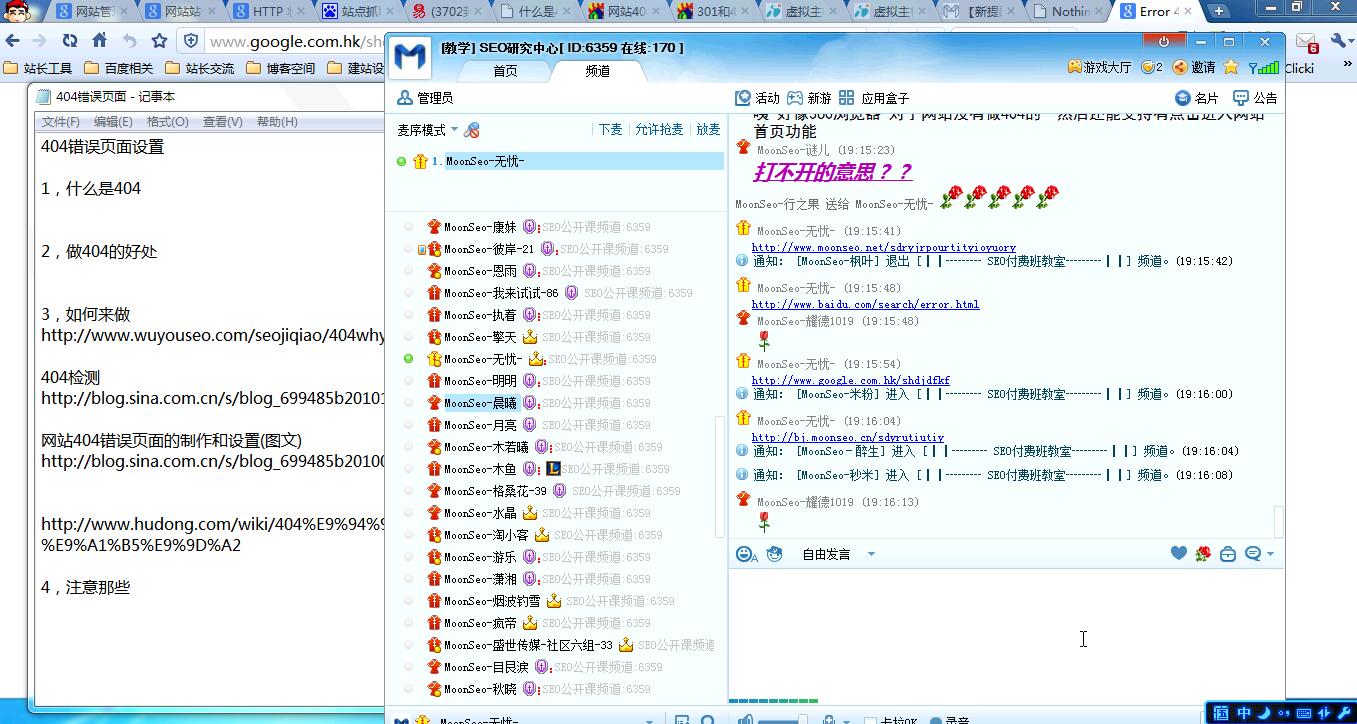Reload the browser page

click(69, 41)
